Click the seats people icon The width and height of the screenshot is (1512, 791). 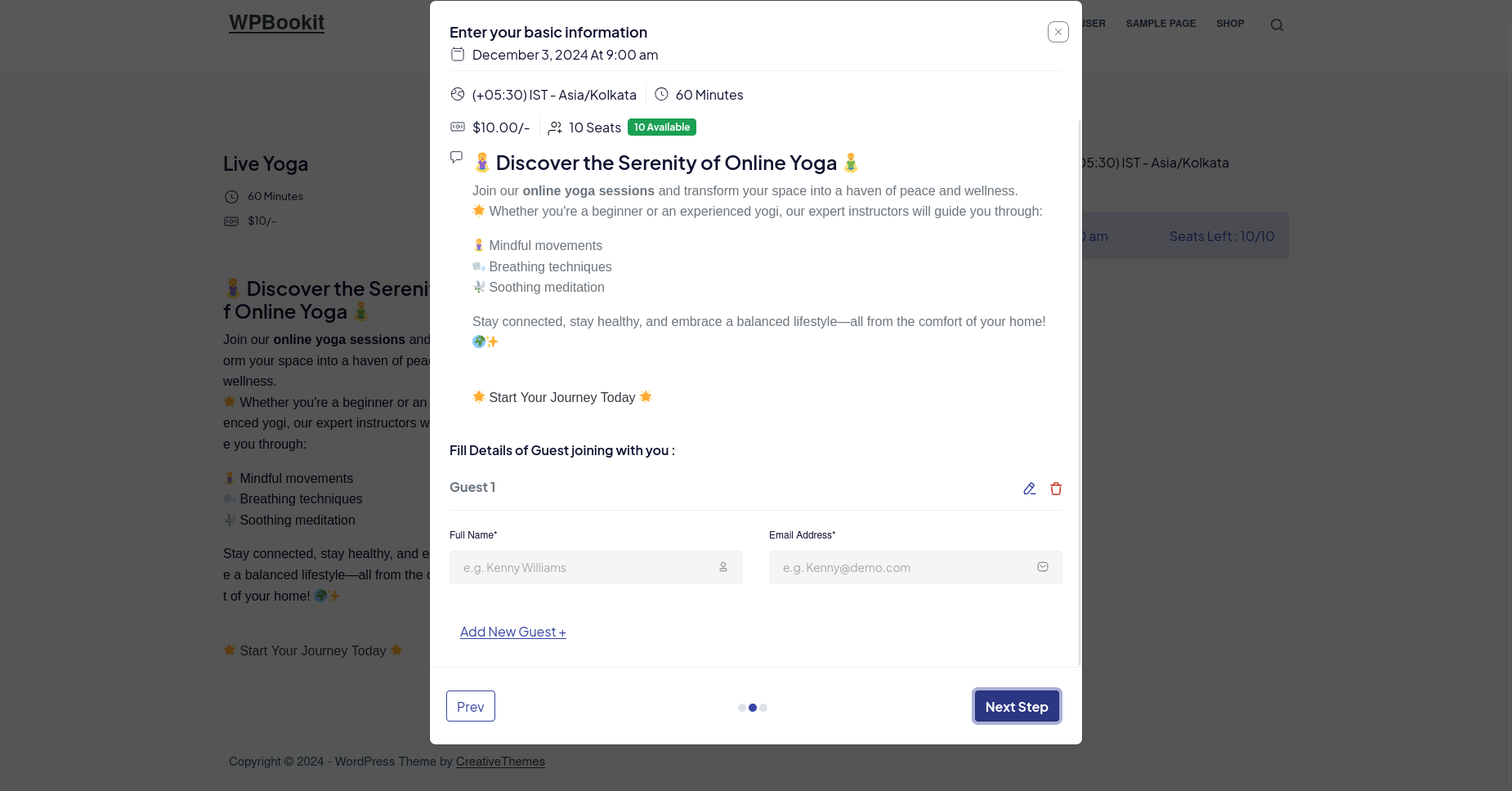coord(555,127)
